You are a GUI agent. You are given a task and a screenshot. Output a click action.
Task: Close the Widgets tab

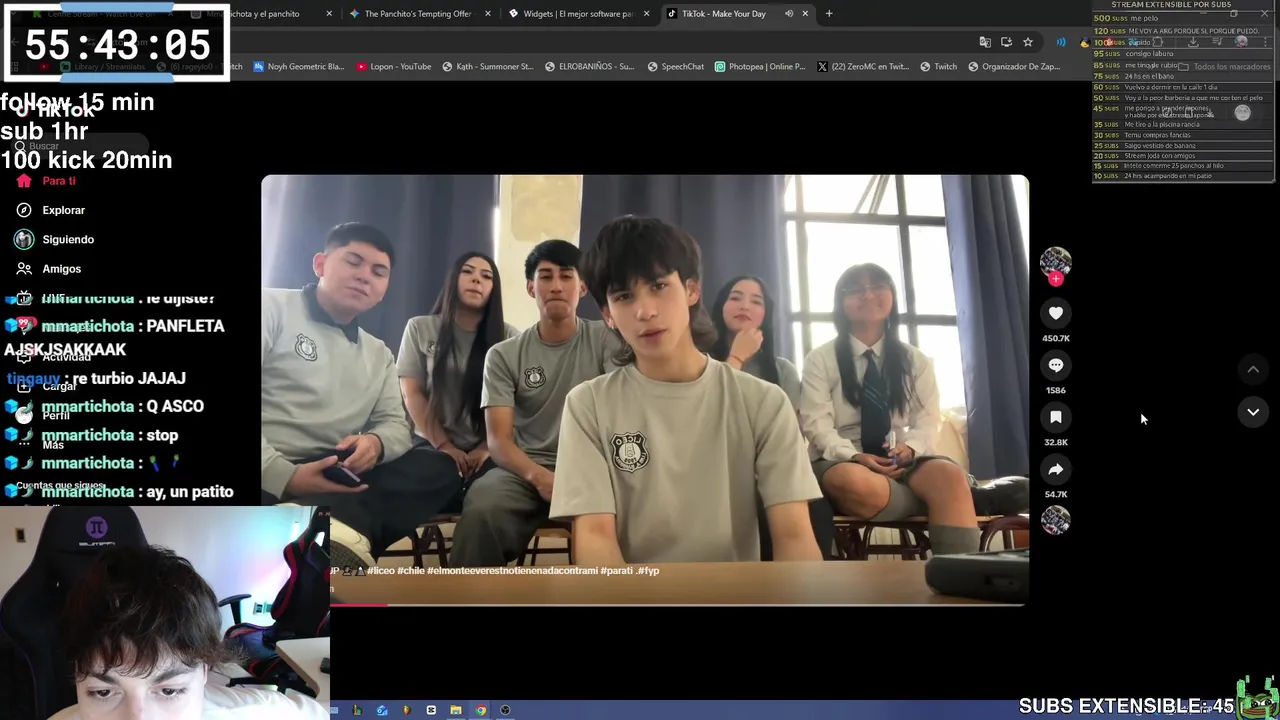click(x=646, y=14)
